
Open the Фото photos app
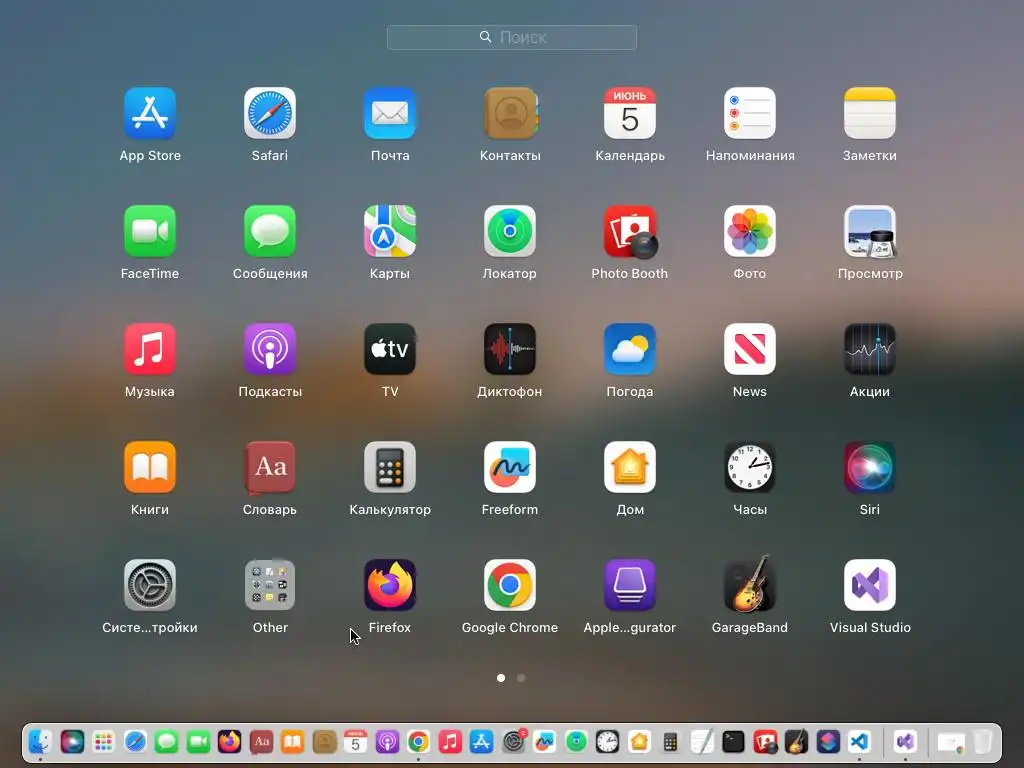click(x=750, y=232)
